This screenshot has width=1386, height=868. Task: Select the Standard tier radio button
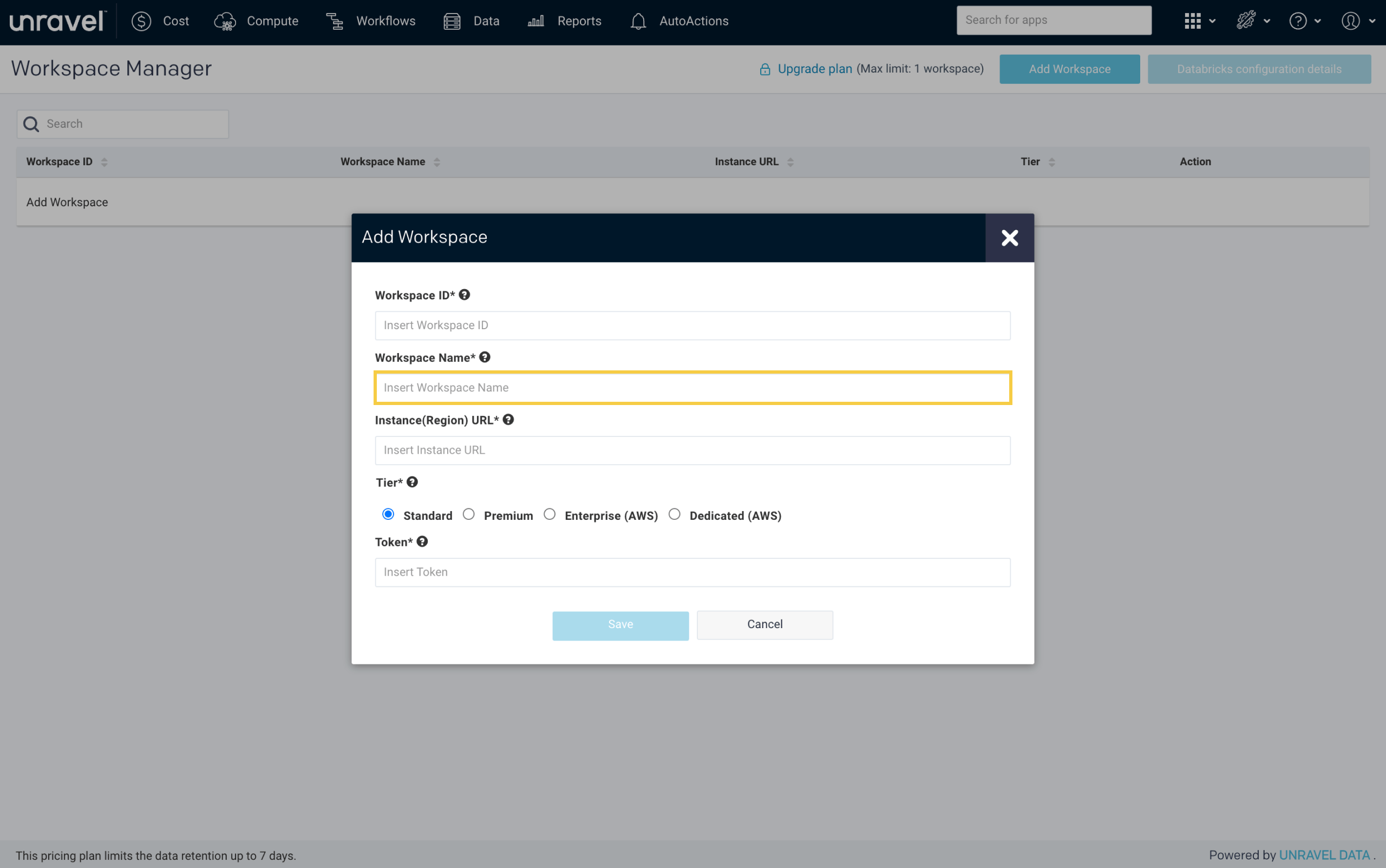tap(388, 514)
